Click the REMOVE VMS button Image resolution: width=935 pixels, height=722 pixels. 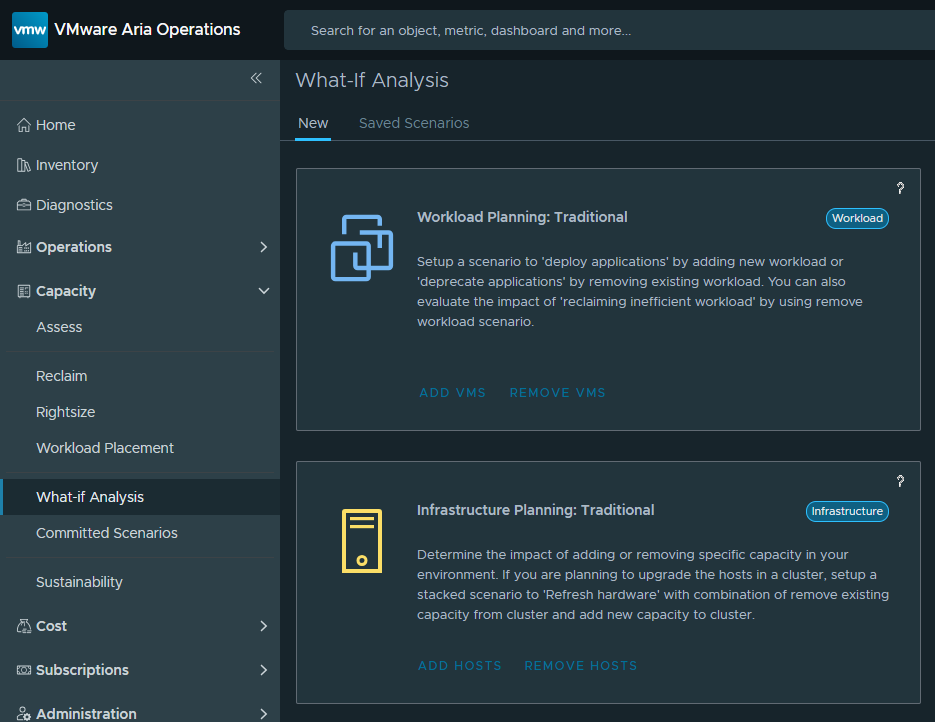[x=558, y=393]
